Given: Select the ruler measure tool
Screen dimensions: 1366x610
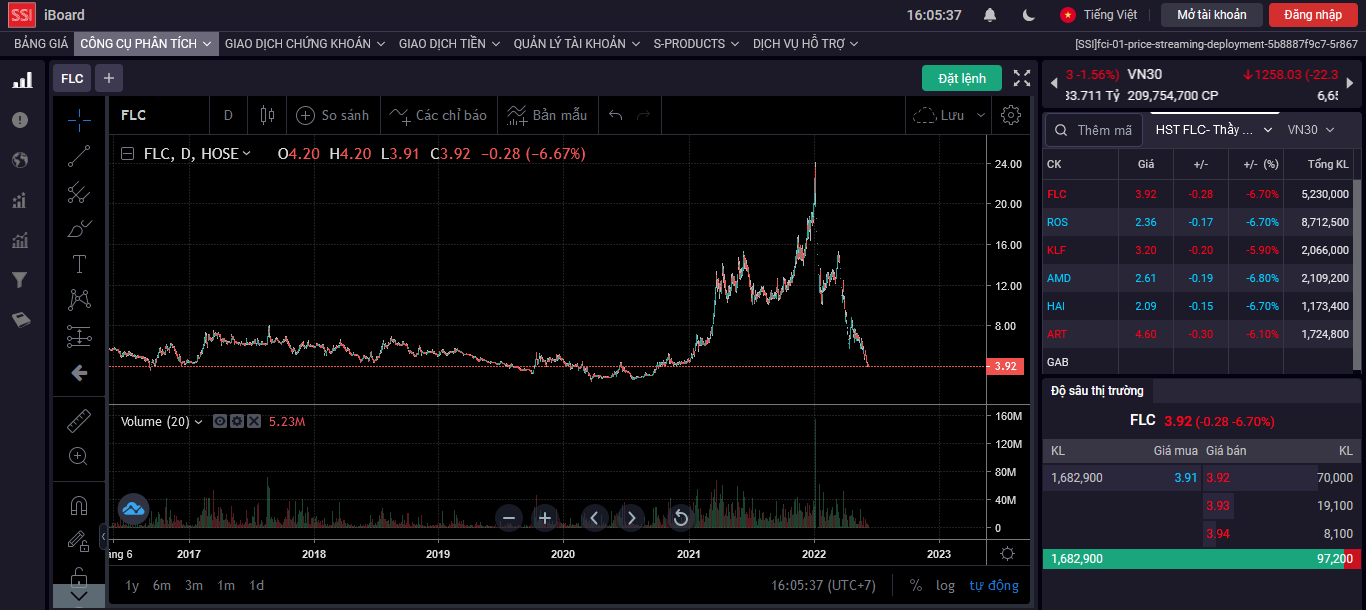Looking at the screenshot, I should click(x=79, y=420).
